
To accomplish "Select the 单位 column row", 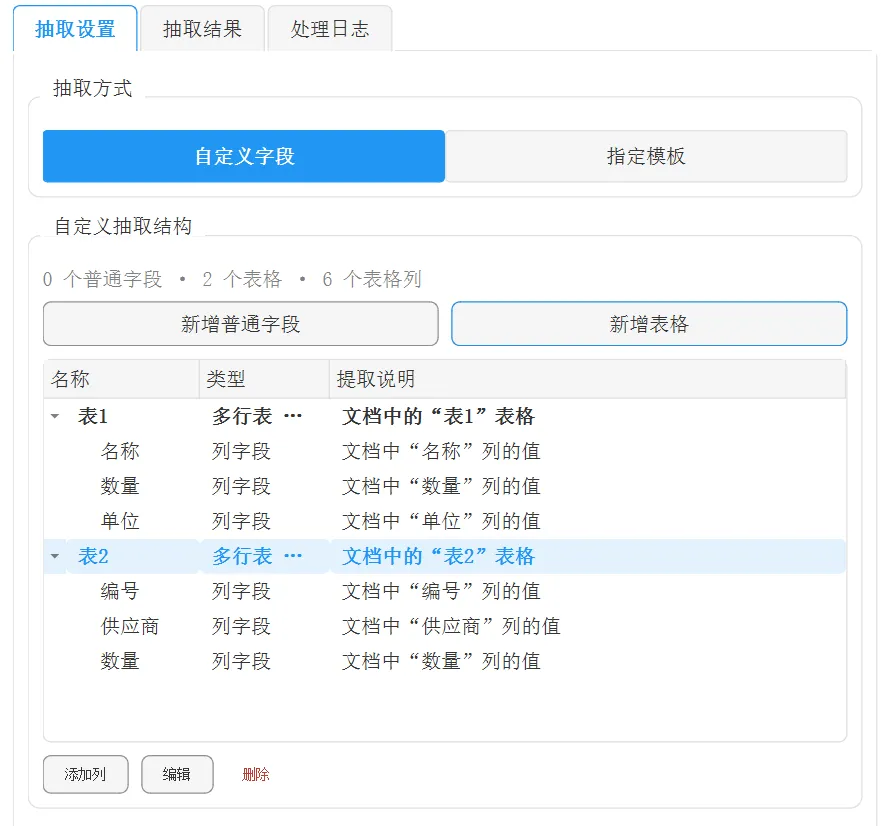I will [x=445, y=521].
